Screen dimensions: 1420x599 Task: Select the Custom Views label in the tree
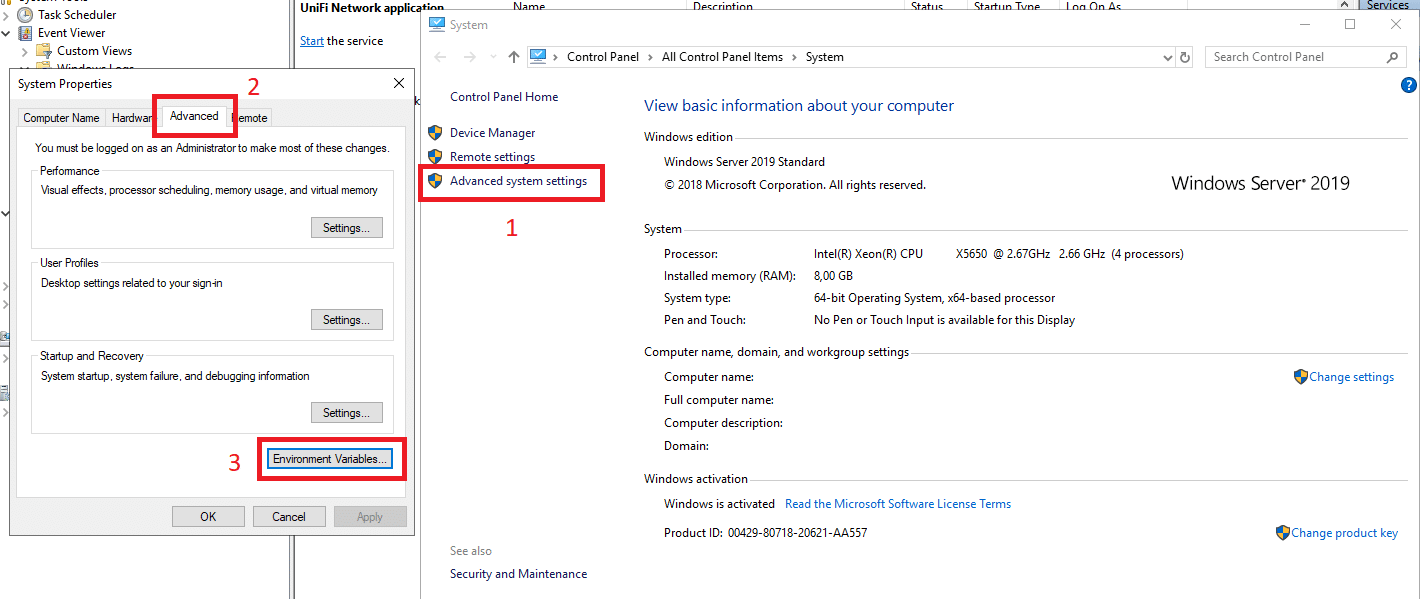click(x=95, y=51)
